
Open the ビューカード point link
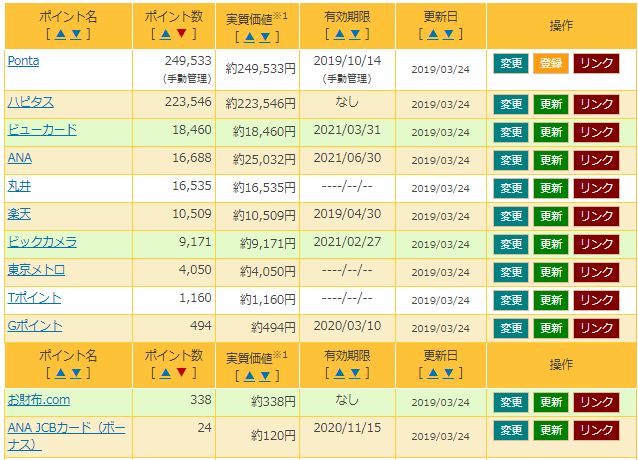pos(42,130)
